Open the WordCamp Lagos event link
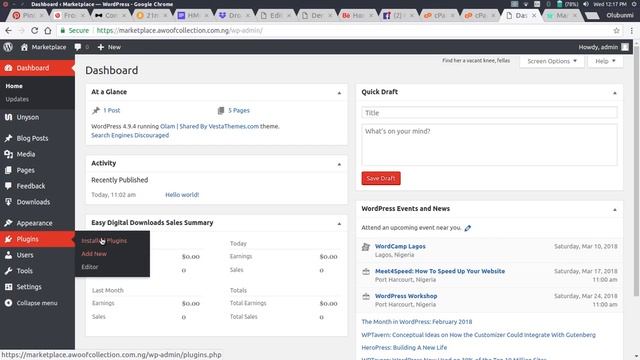Screen dimensions: 640x360 [x=400, y=246]
